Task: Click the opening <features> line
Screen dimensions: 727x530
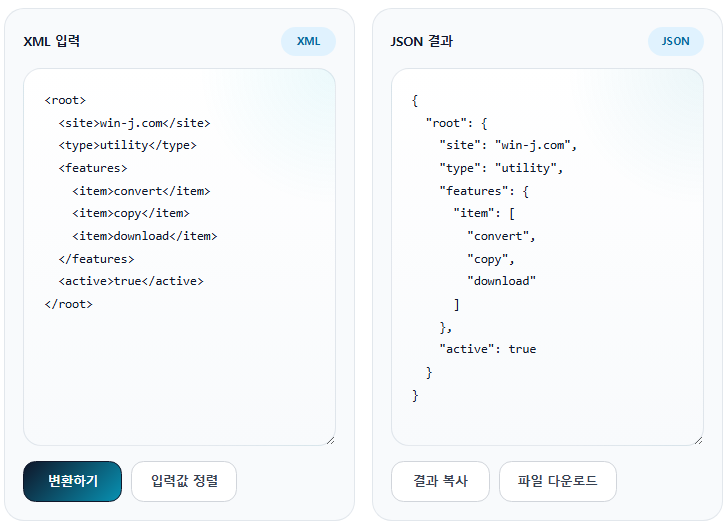Action: 93,168
